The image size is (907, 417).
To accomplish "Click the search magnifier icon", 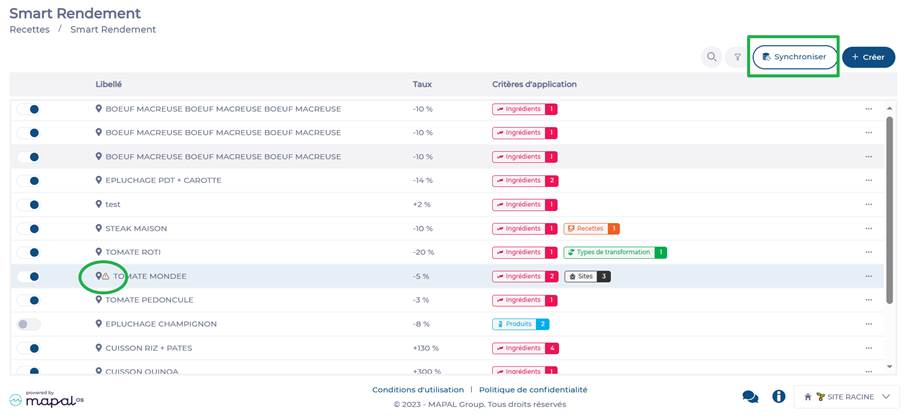I will pos(711,58).
